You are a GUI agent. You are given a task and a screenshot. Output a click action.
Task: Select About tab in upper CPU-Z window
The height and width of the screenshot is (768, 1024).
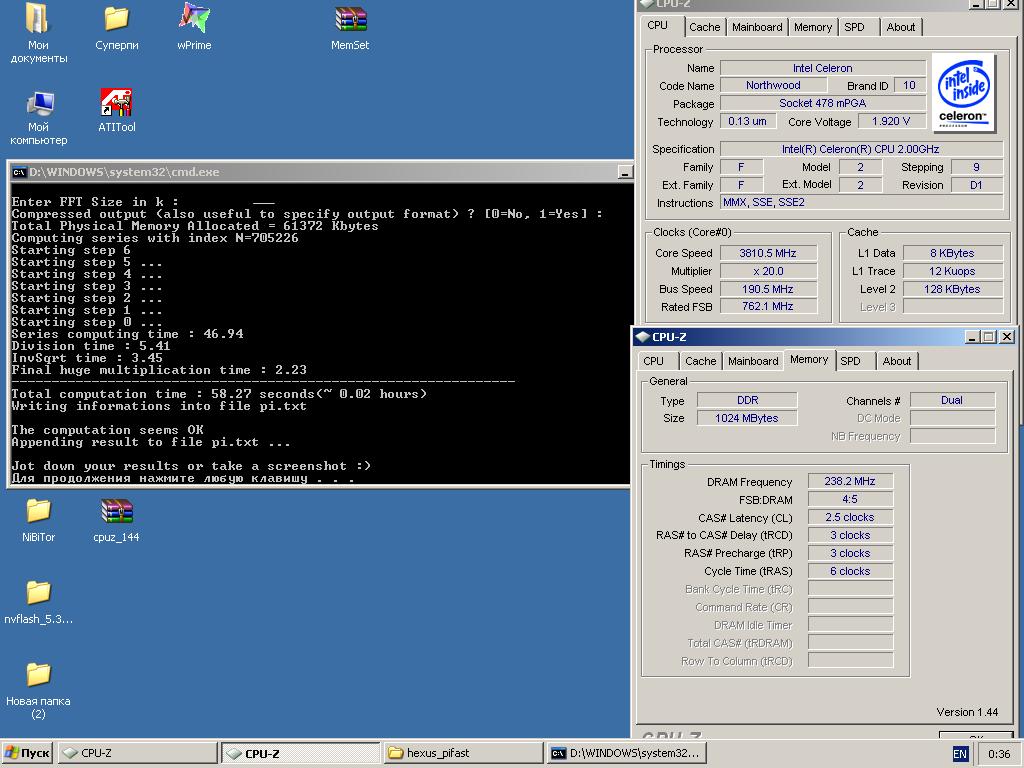coord(901,27)
